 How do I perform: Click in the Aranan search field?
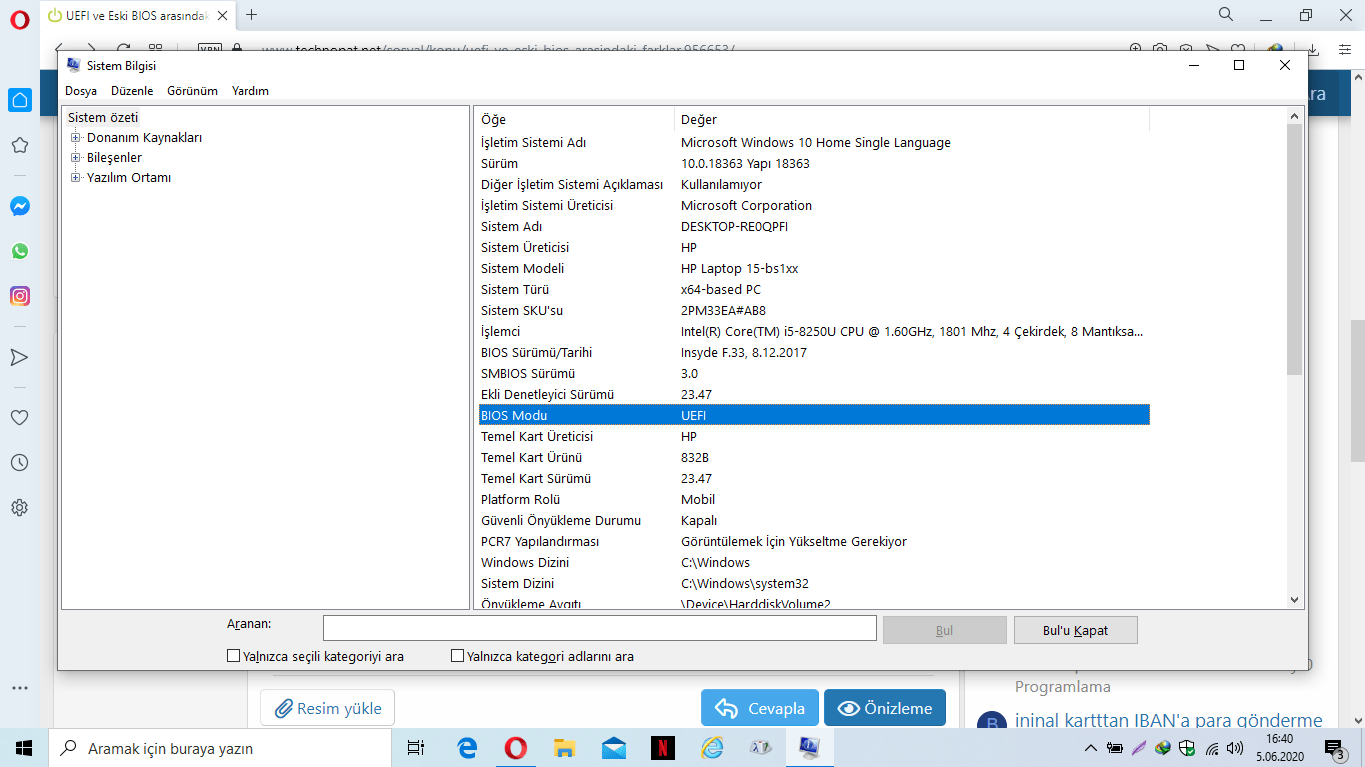point(600,628)
